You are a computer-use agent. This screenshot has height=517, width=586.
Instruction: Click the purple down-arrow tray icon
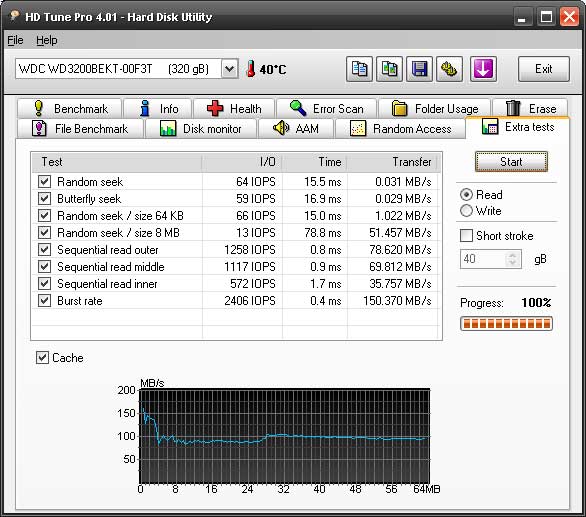click(483, 69)
